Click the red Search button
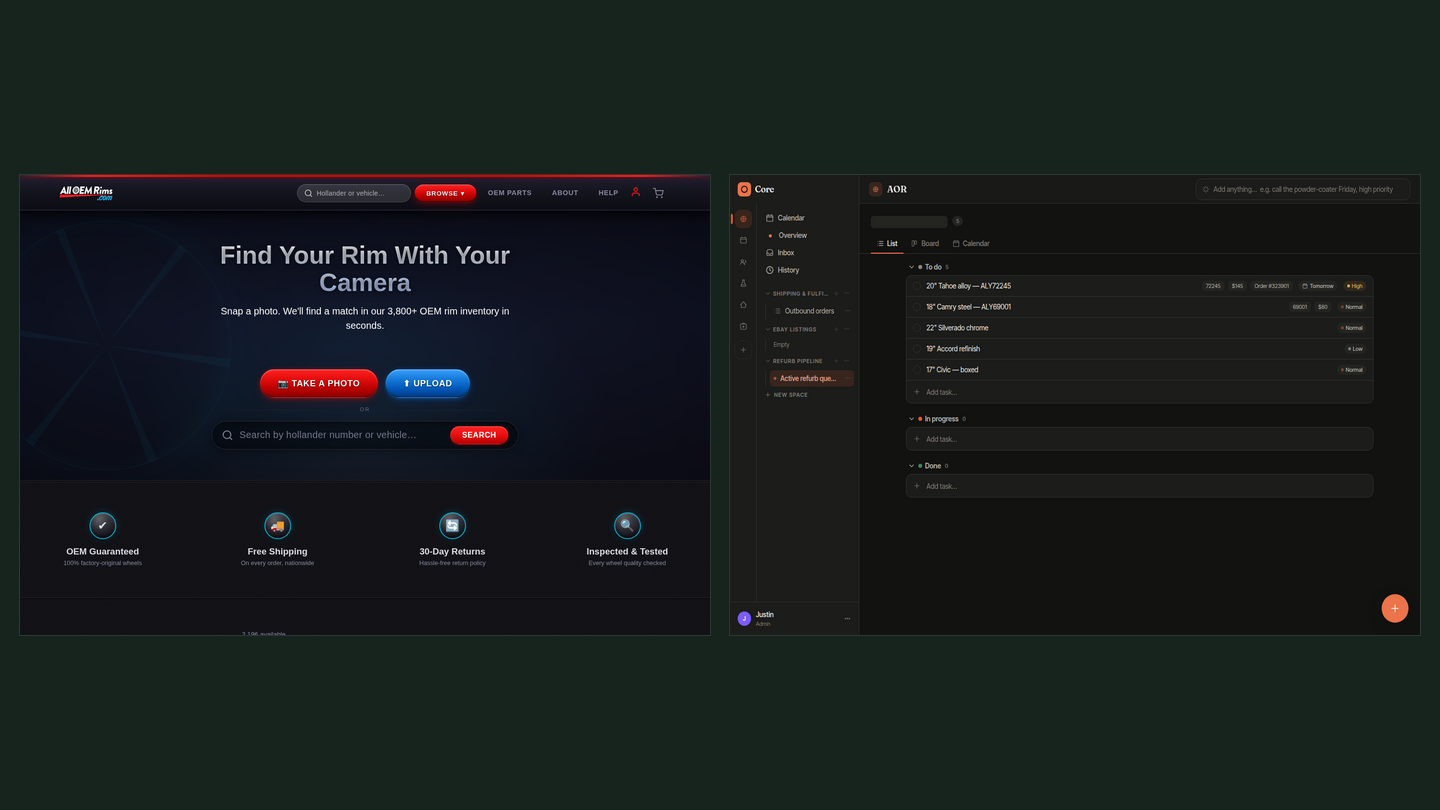 [x=479, y=435]
